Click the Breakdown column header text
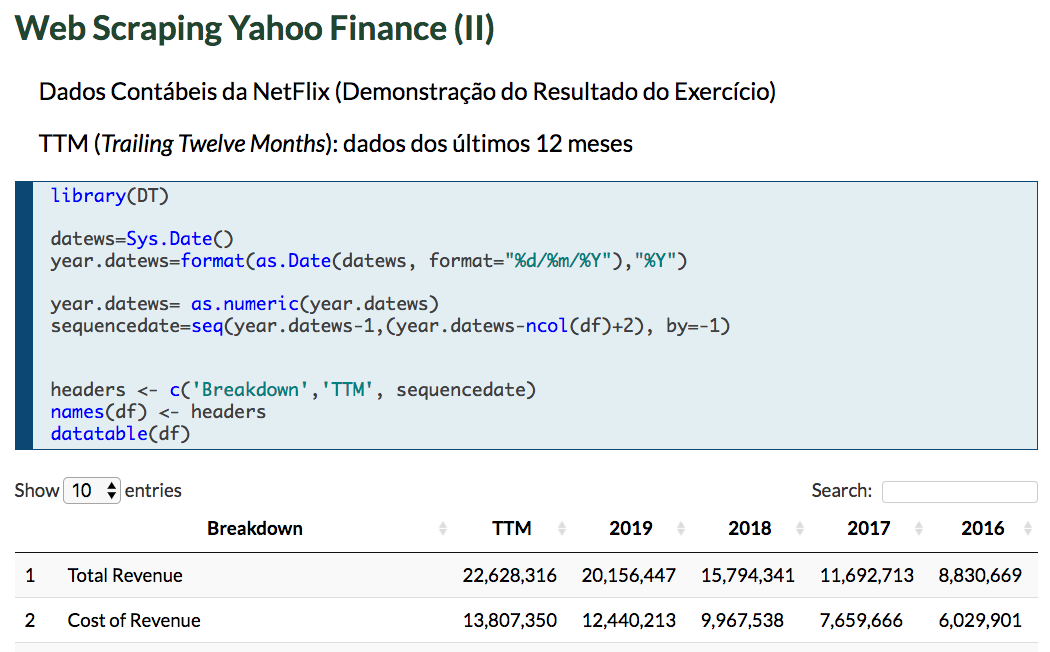Viewport: 1050px width, 652px height. [x=254, y=529]
